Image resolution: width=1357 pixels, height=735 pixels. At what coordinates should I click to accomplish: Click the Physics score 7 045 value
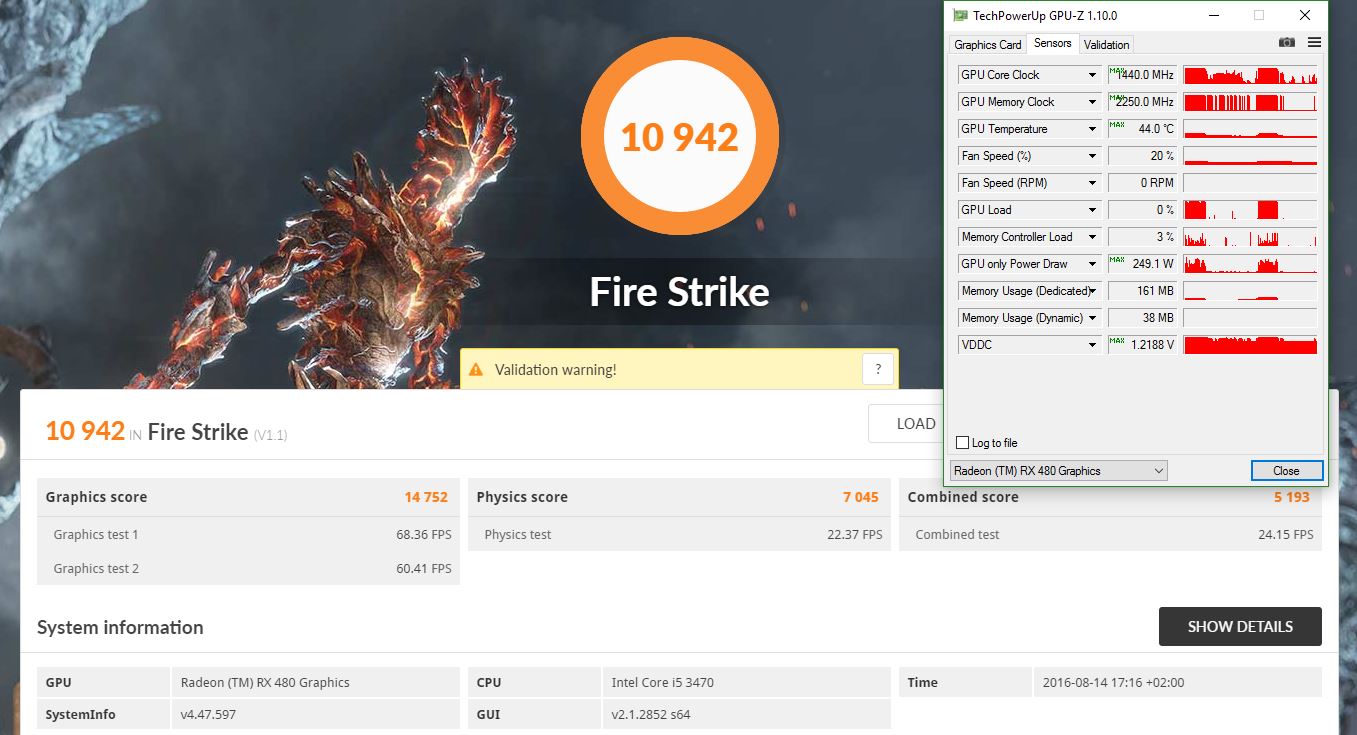click(860, 497)
